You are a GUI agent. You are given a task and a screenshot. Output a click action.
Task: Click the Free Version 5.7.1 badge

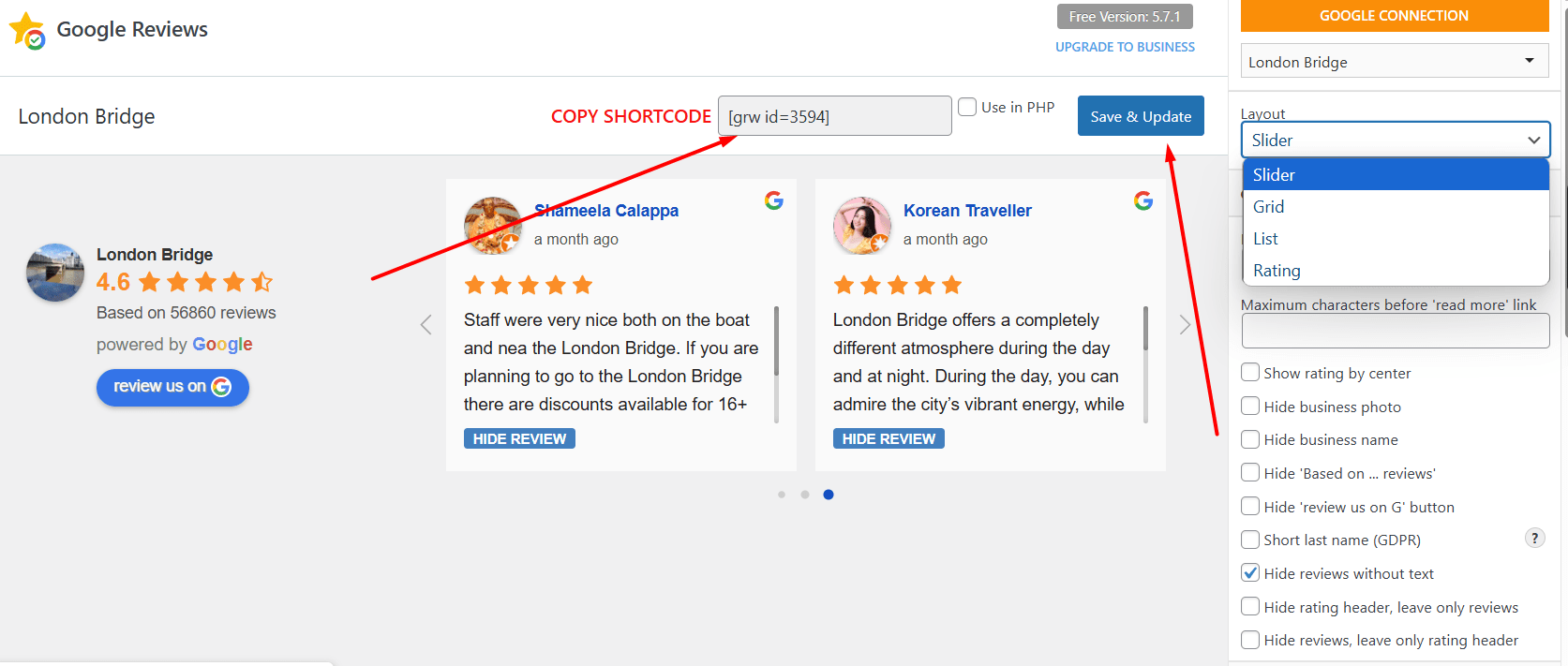coord(1125,17)
